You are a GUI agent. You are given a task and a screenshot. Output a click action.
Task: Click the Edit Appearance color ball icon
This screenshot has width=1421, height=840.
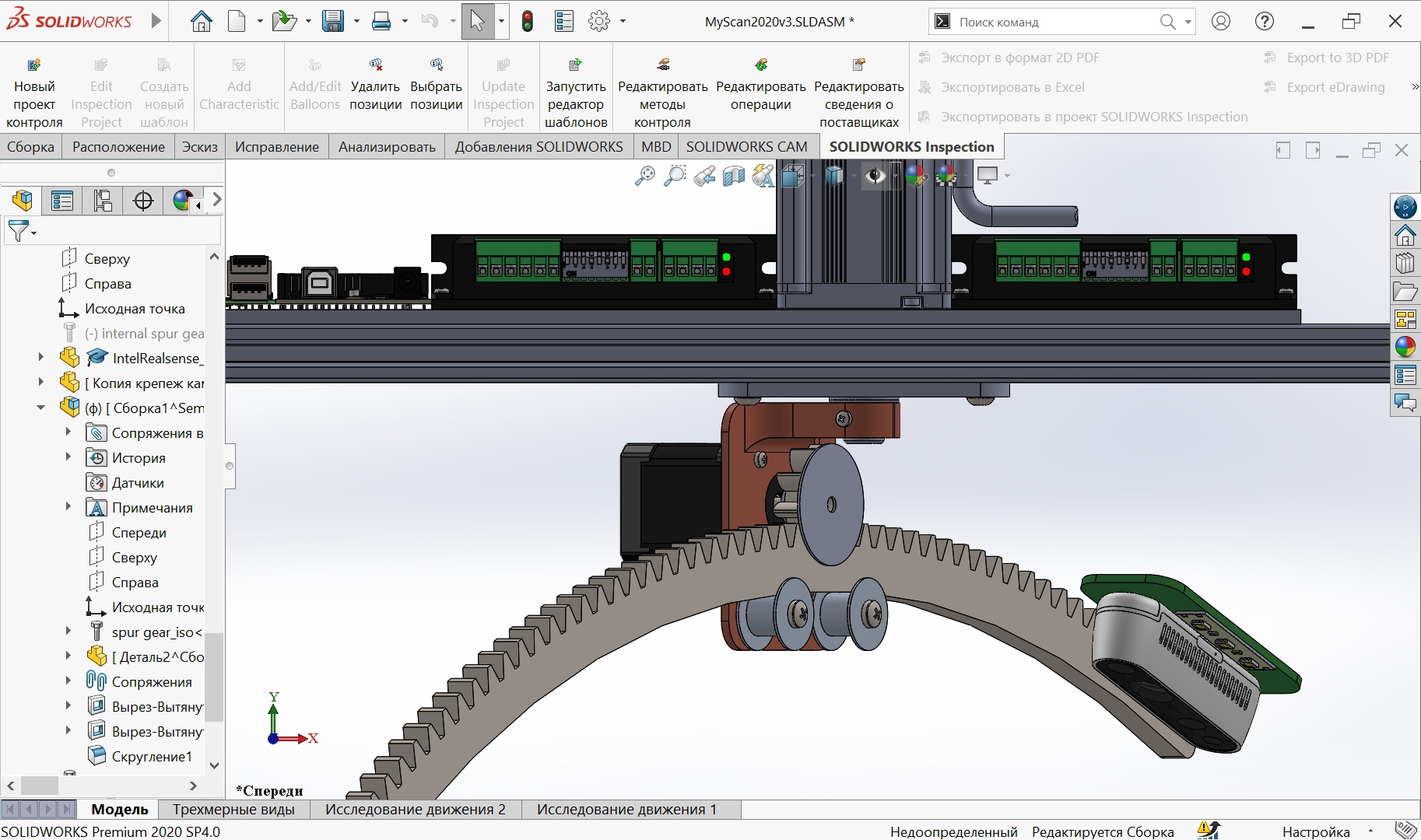click(x=916, y=177)
